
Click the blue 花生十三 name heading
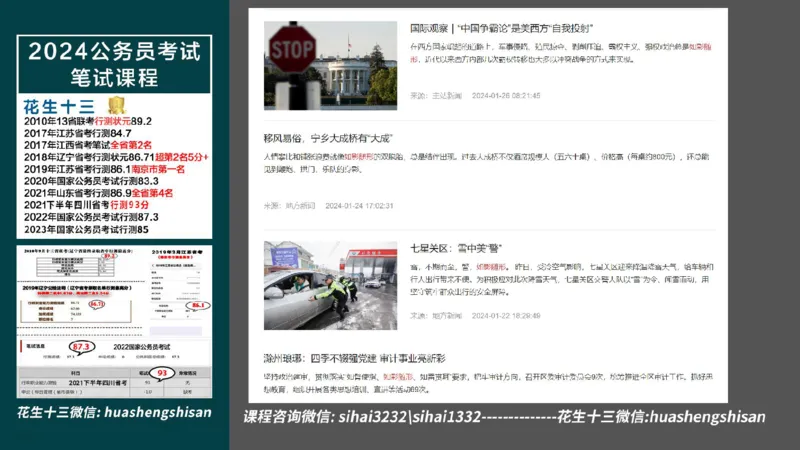pyautogui.click(x=59, y=107)
